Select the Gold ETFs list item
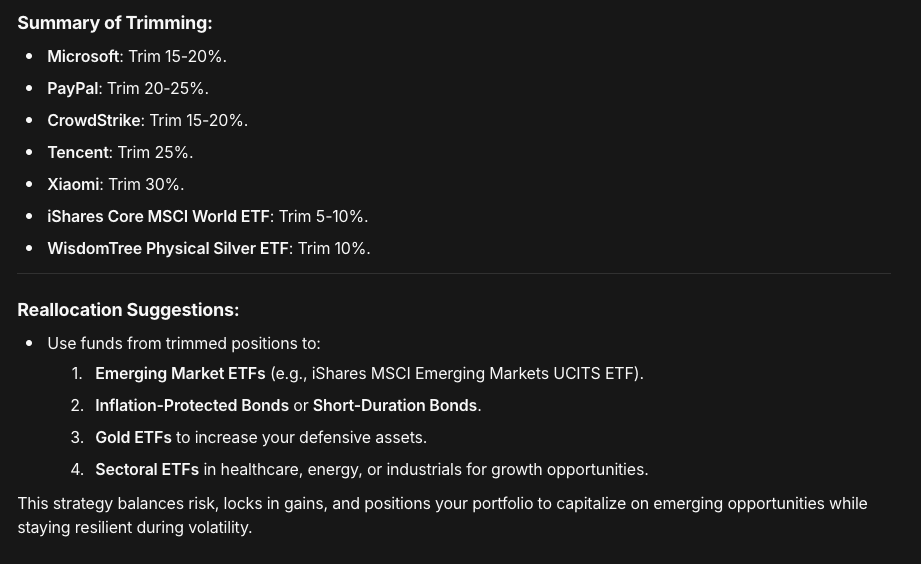The image size is (921, 564). 133,438
